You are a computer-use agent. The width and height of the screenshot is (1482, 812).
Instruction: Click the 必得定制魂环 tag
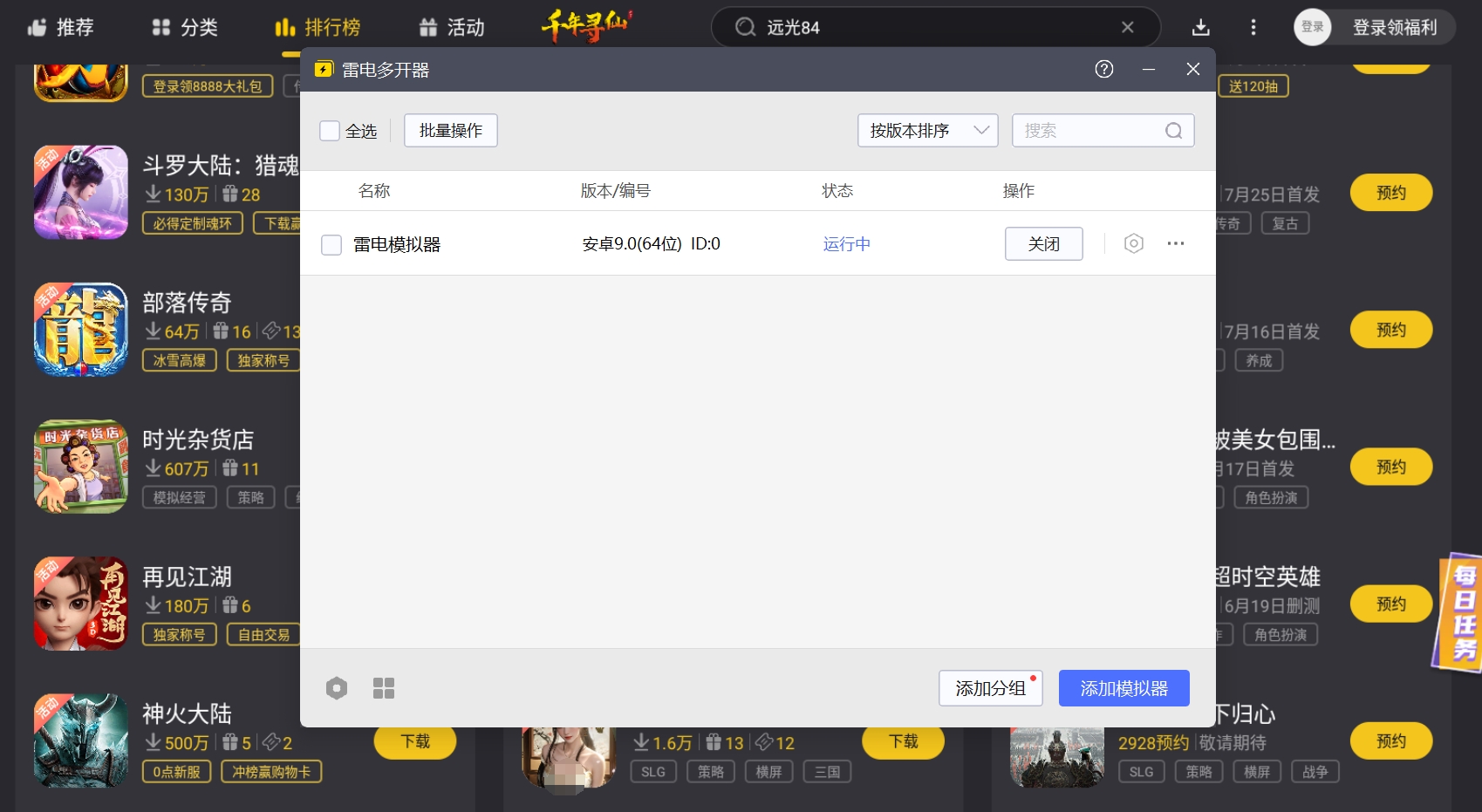pos(193,223)
